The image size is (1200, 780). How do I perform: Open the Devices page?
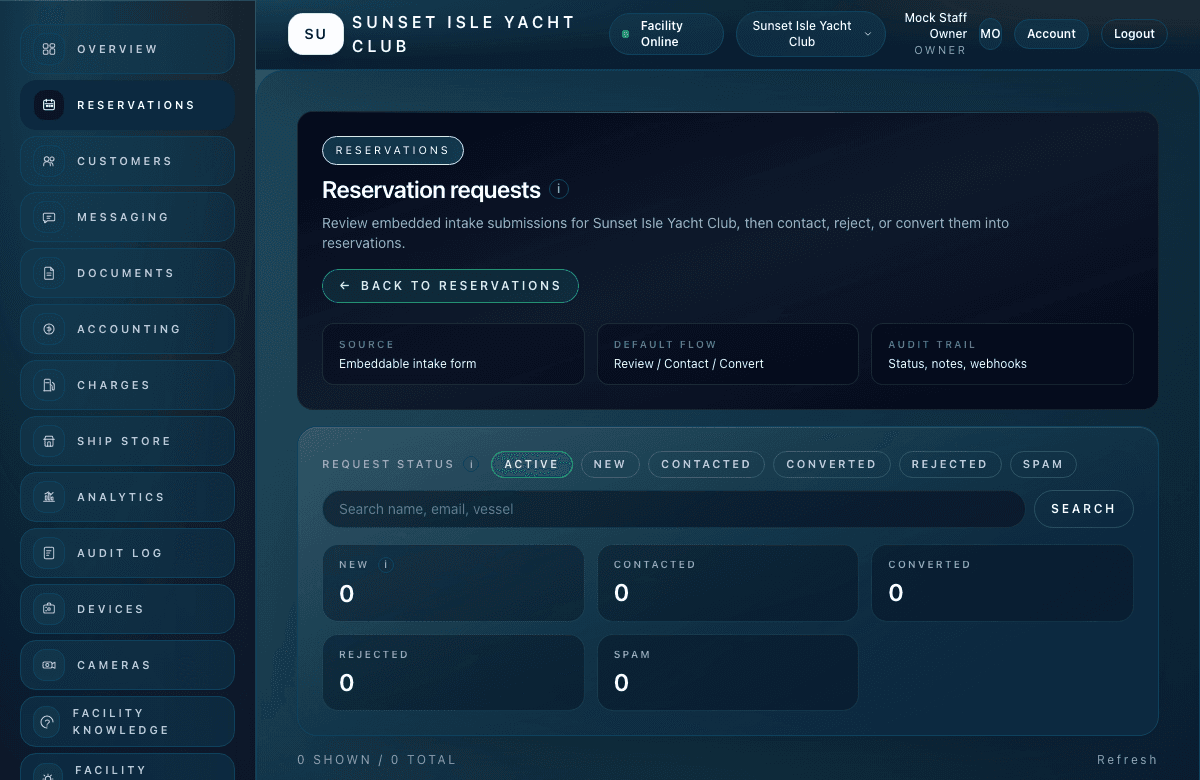127,609
